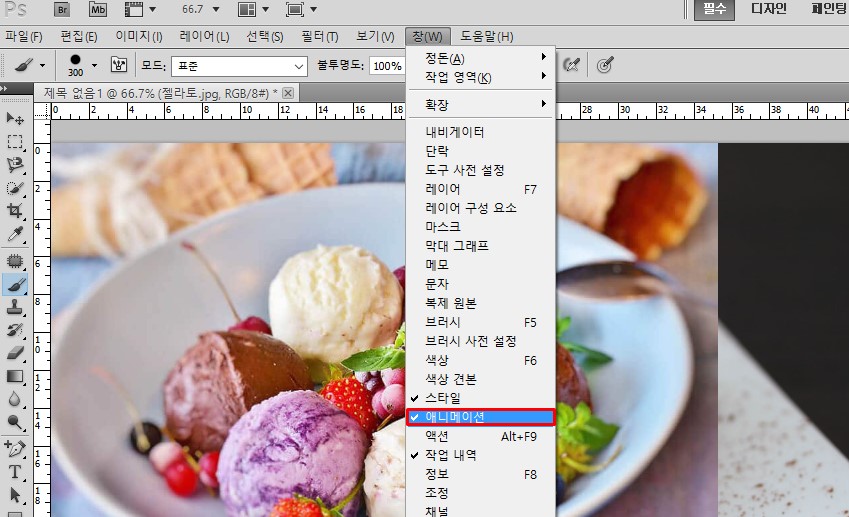849x517 pixels.
Task: Select the Pen tool
Action: click(x=15, y=449)
